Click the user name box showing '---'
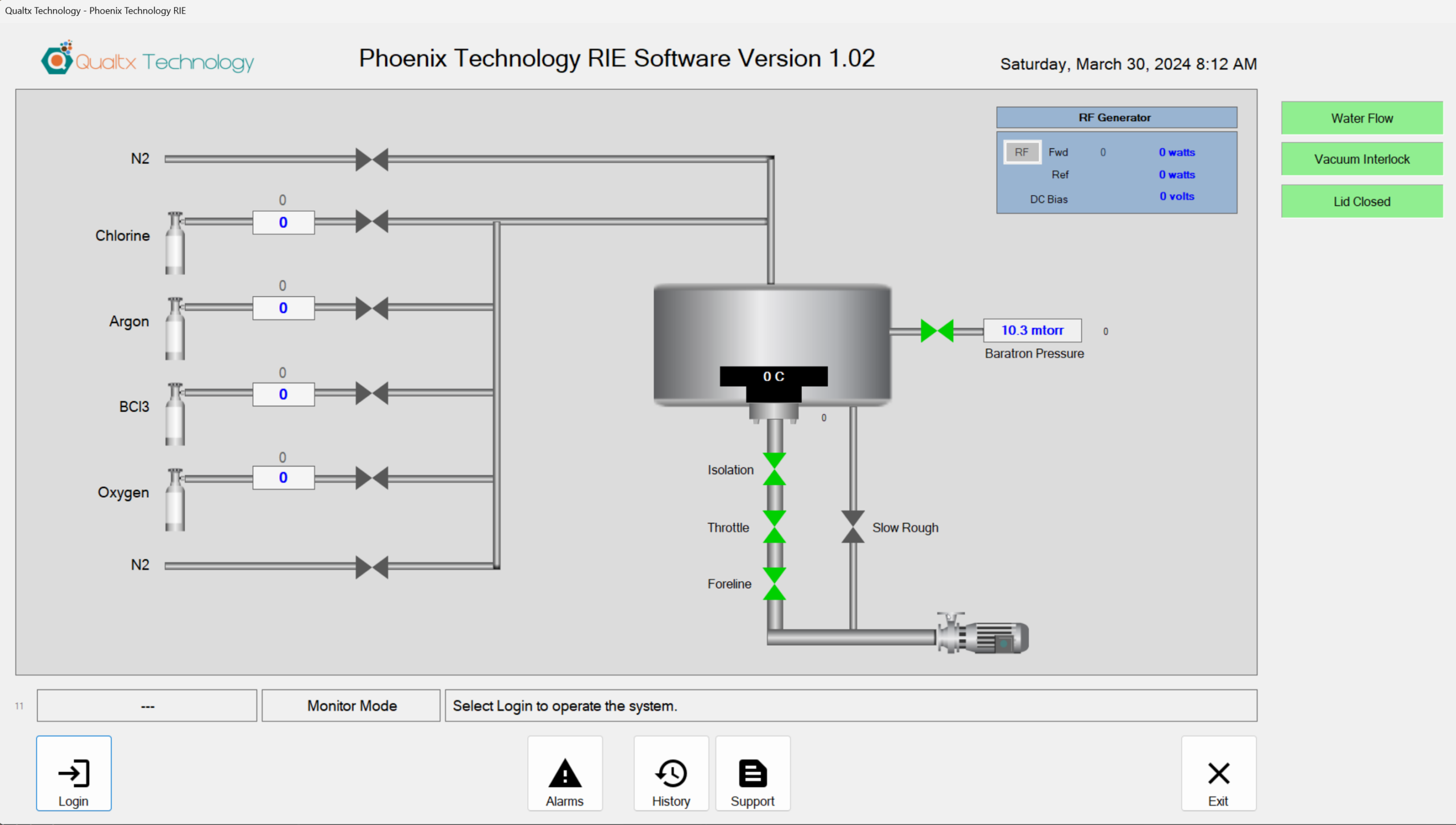The height and width of the screenshot is (825, 1456). click(147, 706)
